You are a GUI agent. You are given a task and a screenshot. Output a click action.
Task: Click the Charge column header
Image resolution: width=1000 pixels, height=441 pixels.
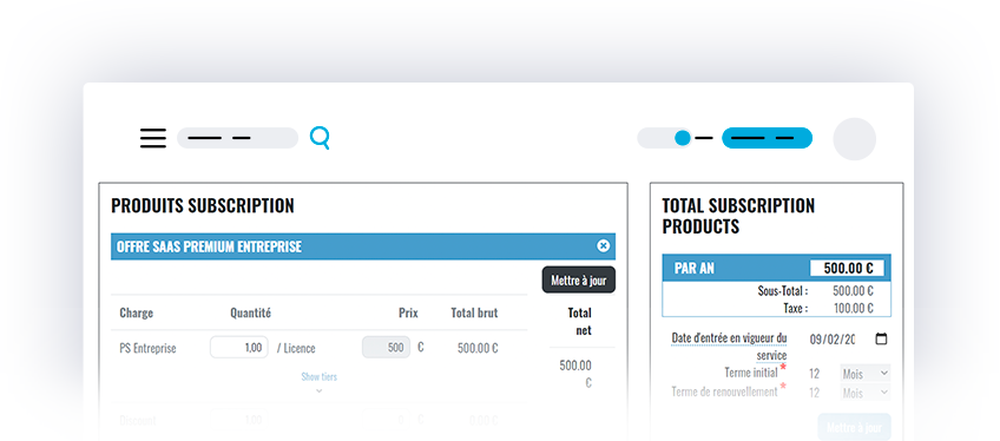pyautogui.click(x=136, y=313)
